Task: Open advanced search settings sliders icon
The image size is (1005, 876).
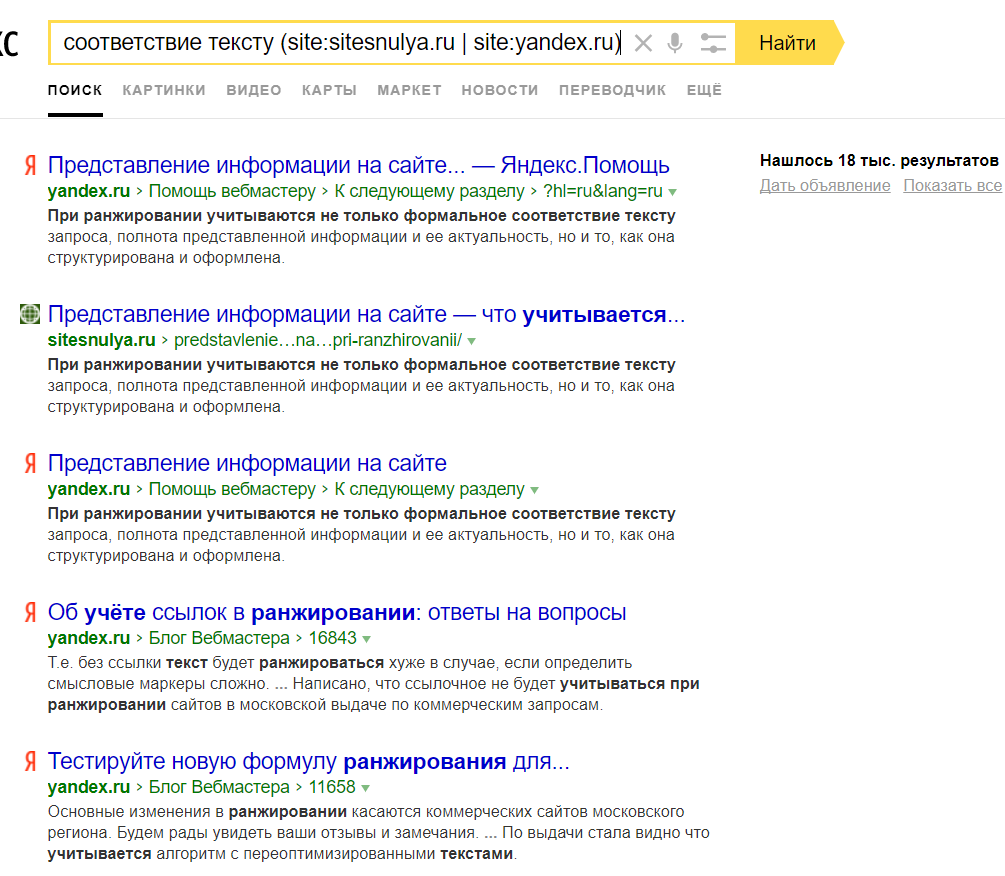Action: pos(713,43)
